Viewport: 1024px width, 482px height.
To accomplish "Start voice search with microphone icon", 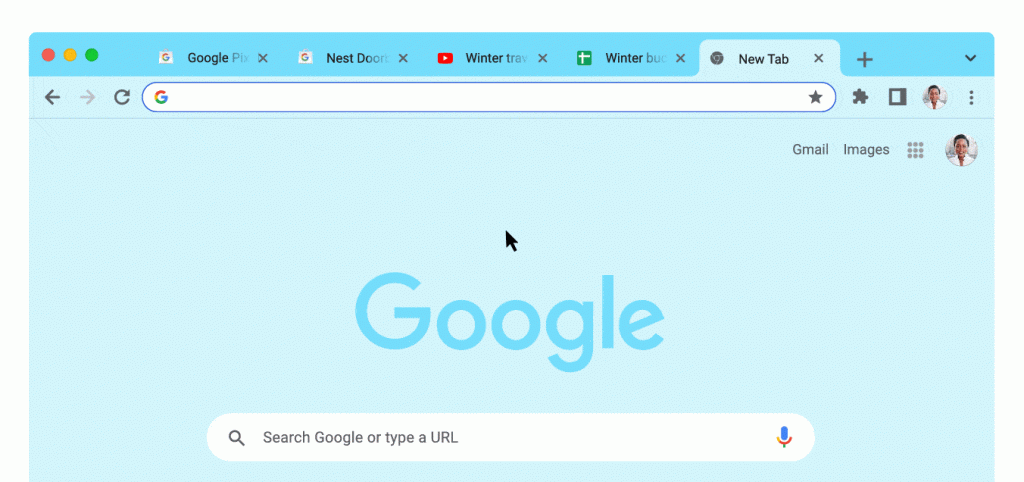I will pos(784,437).
